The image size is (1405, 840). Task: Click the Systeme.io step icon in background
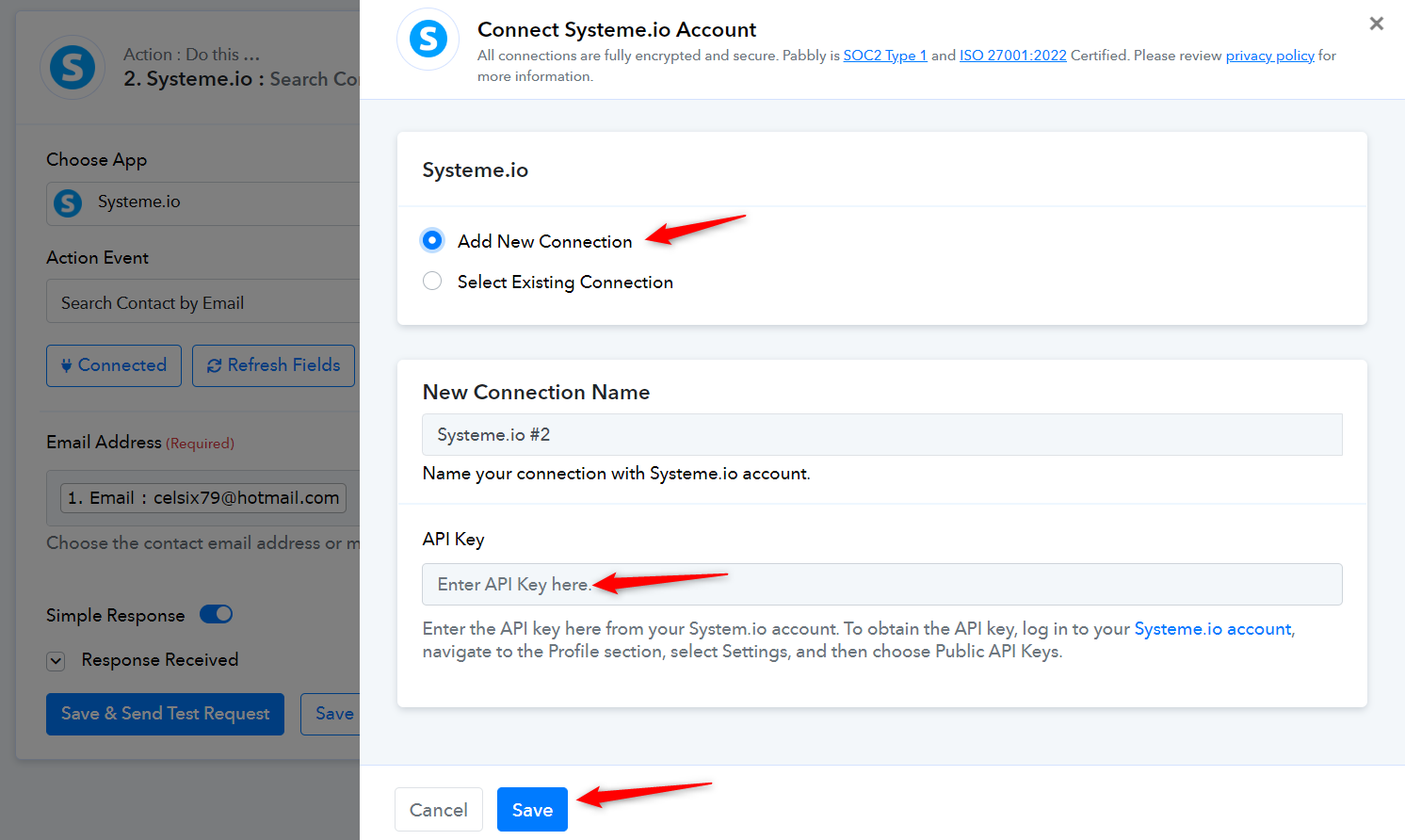point(73,68)
